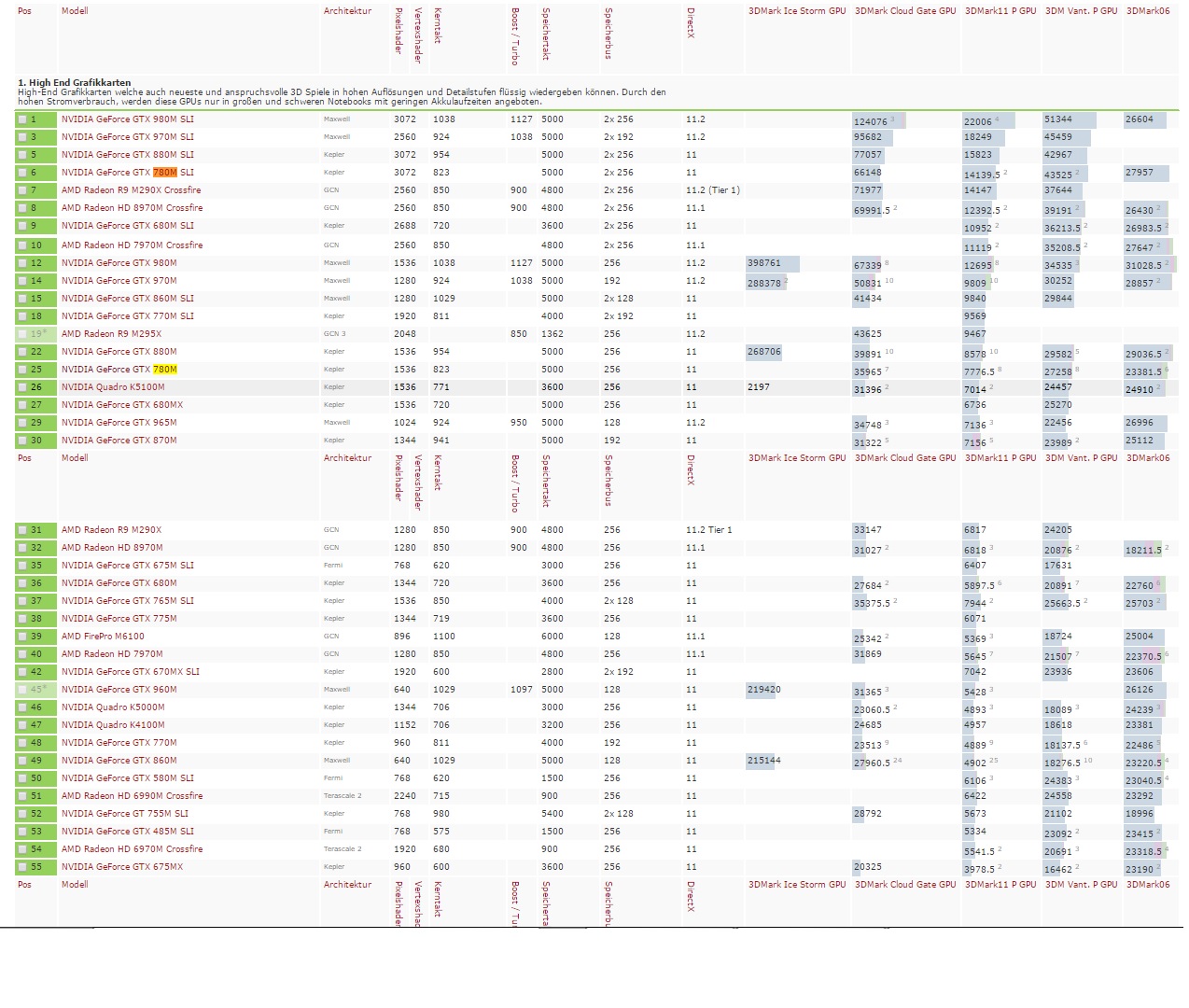Tick the checkbox beside AMD Radeon R9 M295X

point(22,334)
